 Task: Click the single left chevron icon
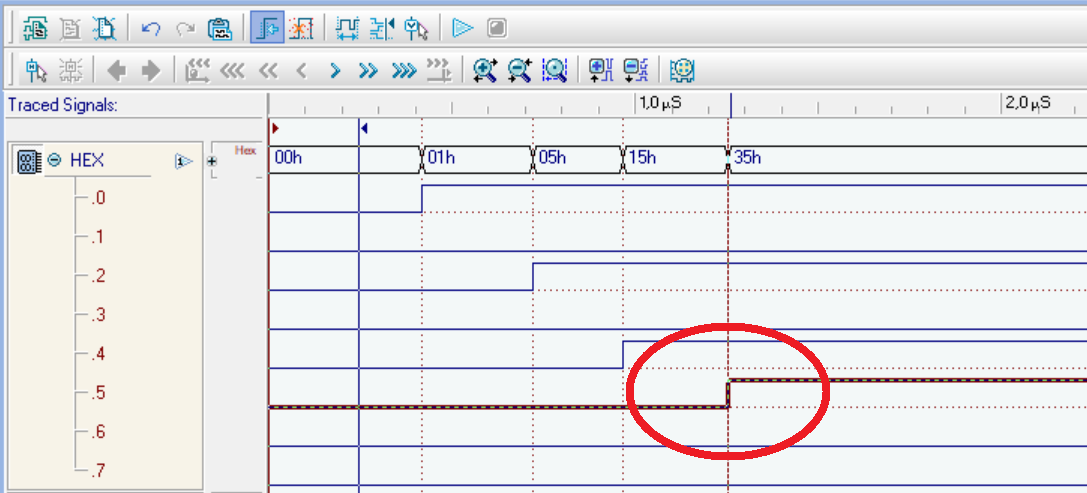(x=301, y=70)
